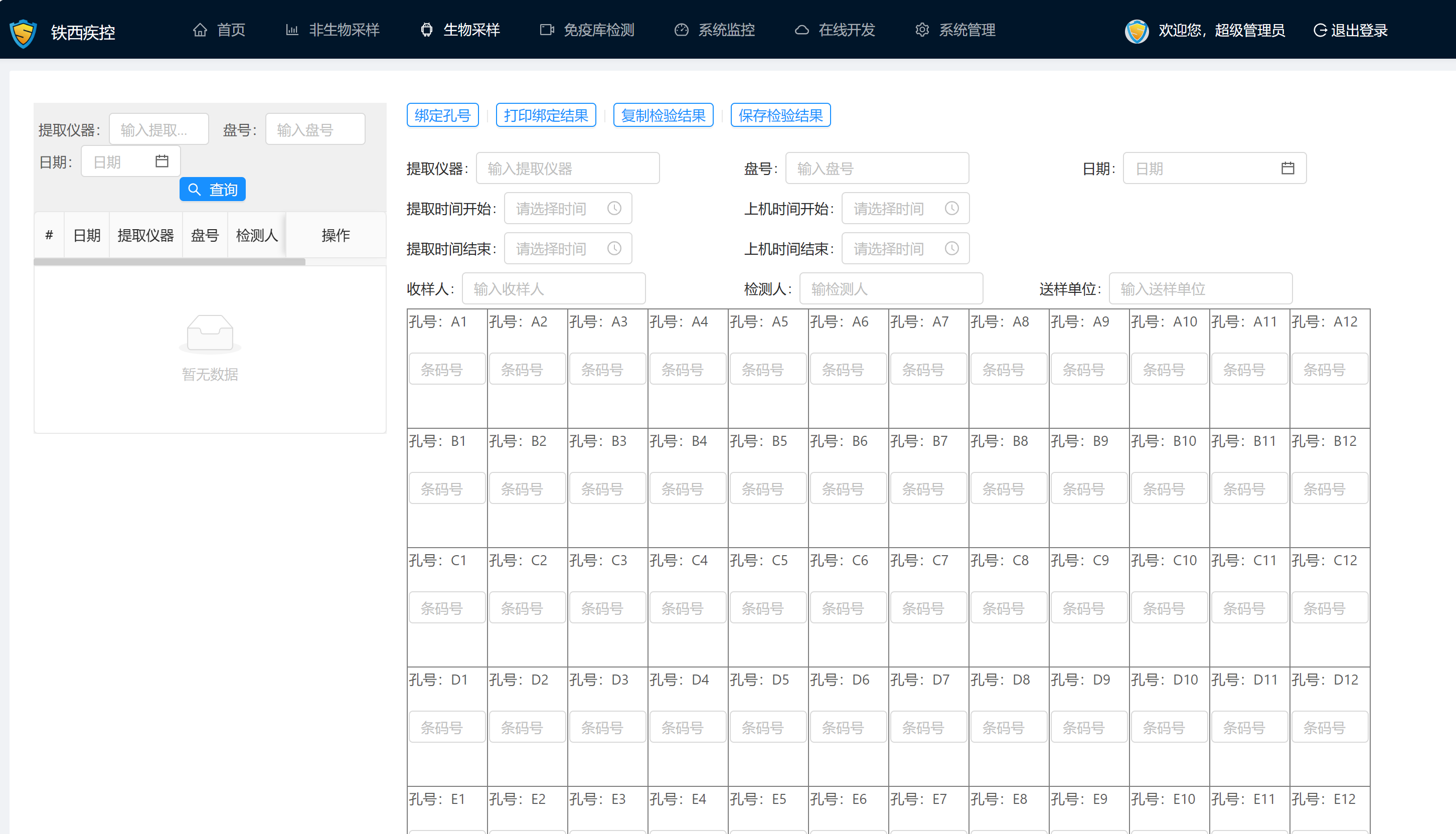The width and height of the screenshot is (1456, 834).
Task: Click the cloud icon beside 在线开发
Action: point(802,30)
